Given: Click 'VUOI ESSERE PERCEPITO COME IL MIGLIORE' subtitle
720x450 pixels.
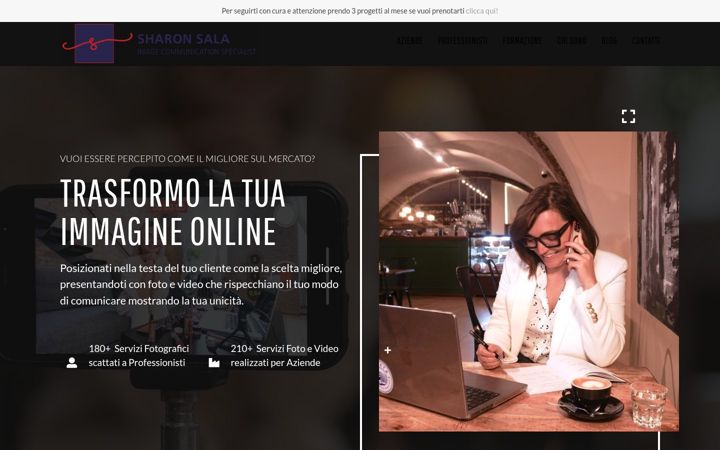Looking at the screenshot, I should 187,159.
